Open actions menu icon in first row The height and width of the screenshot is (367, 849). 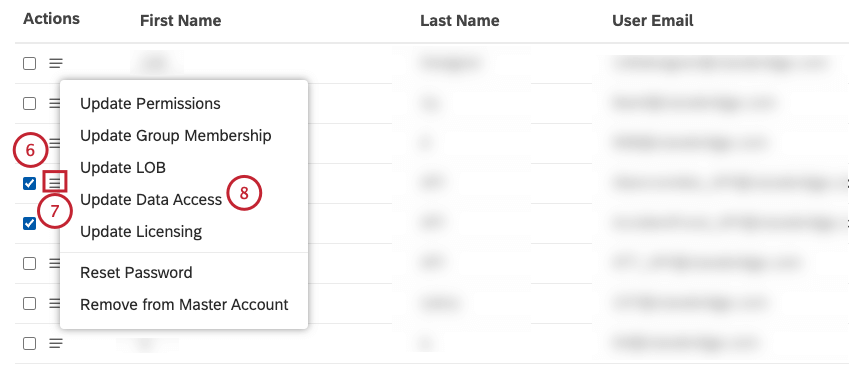point(55,63)
